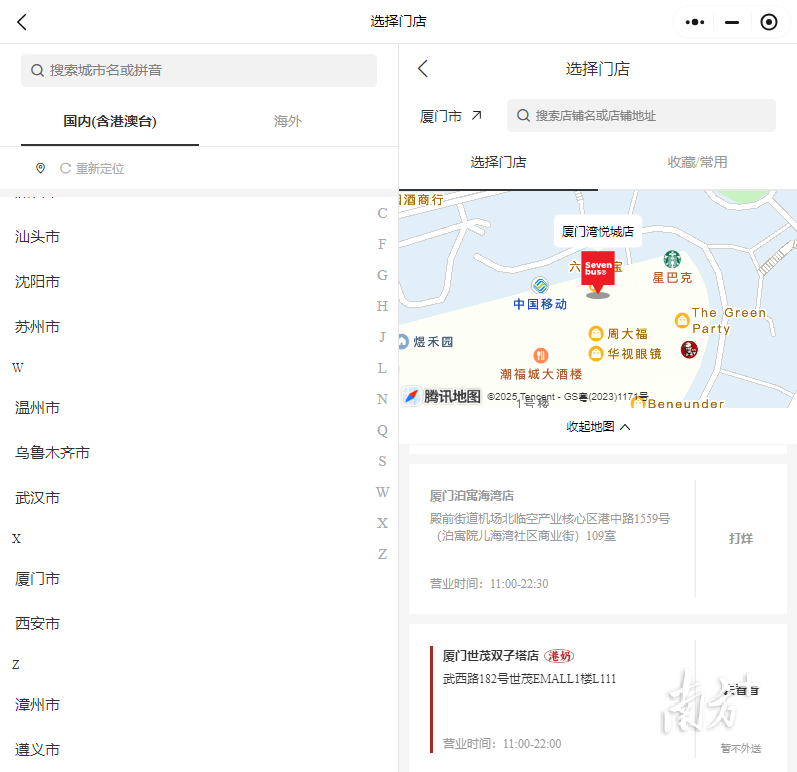Collapse the map with 收起地图
Screen dimensions: 797x772
pyautogui.click(x=598, y=426)
